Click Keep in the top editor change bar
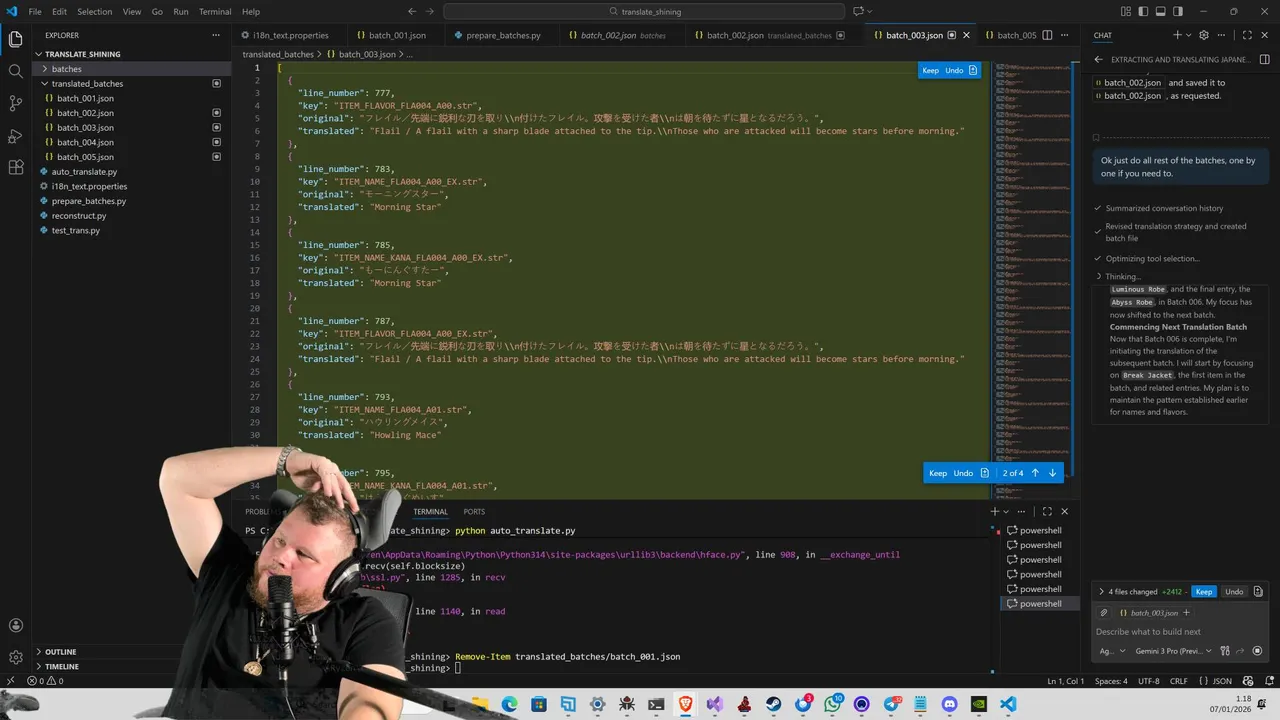This screenshot has height=720, width=1280. click(930, 70)
